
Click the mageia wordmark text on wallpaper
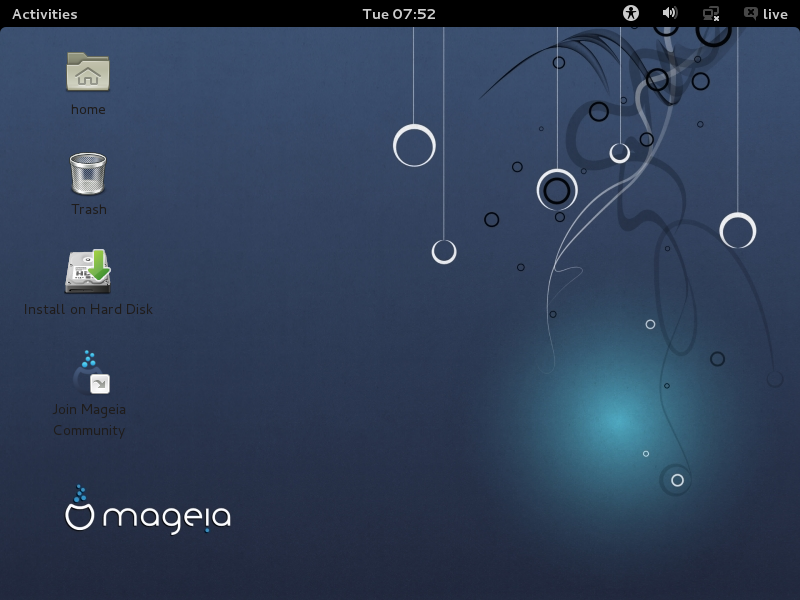tap(167, 518)
